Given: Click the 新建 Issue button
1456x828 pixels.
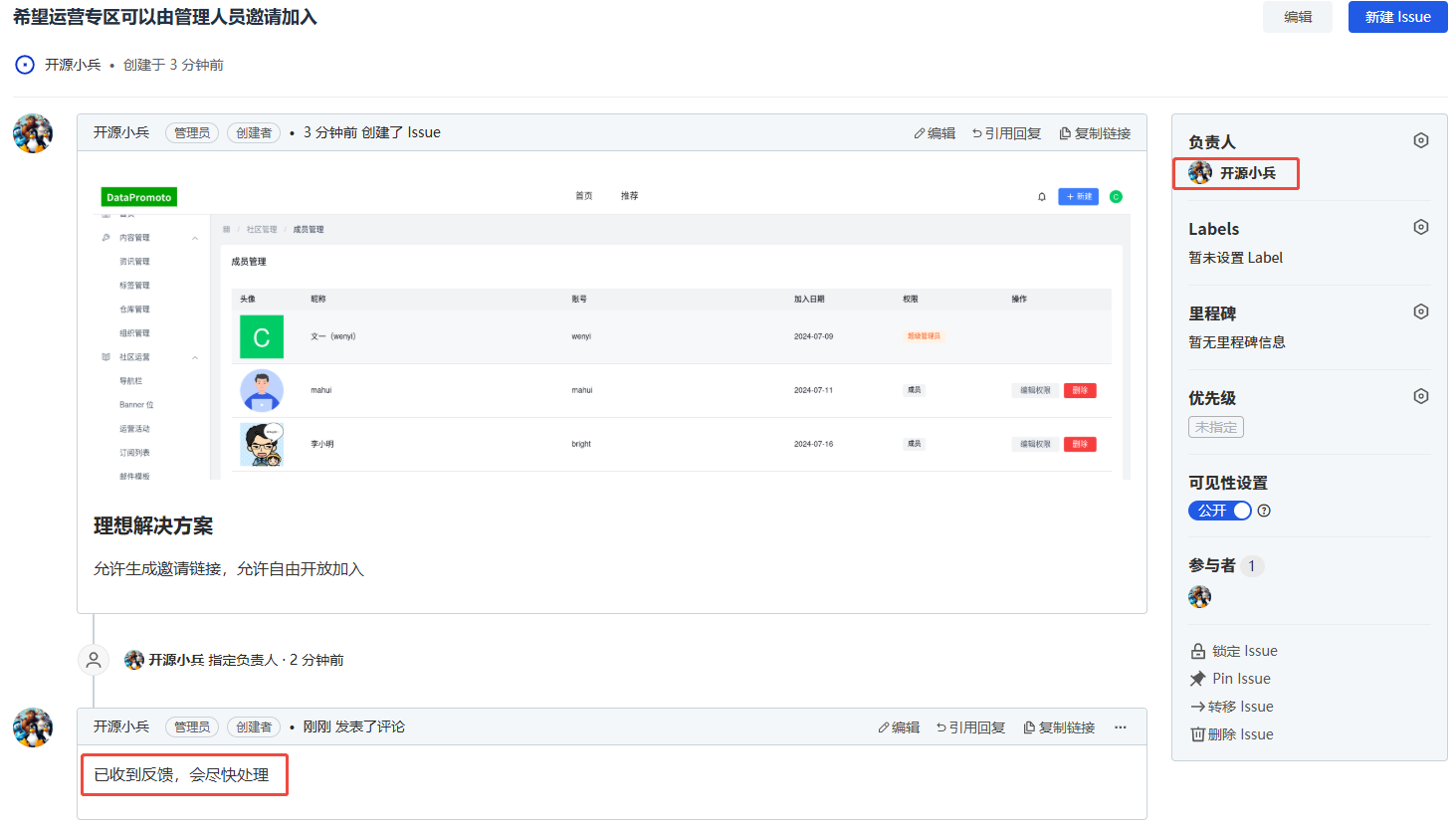Looking at the screenshot, I should click(1397, 17).
